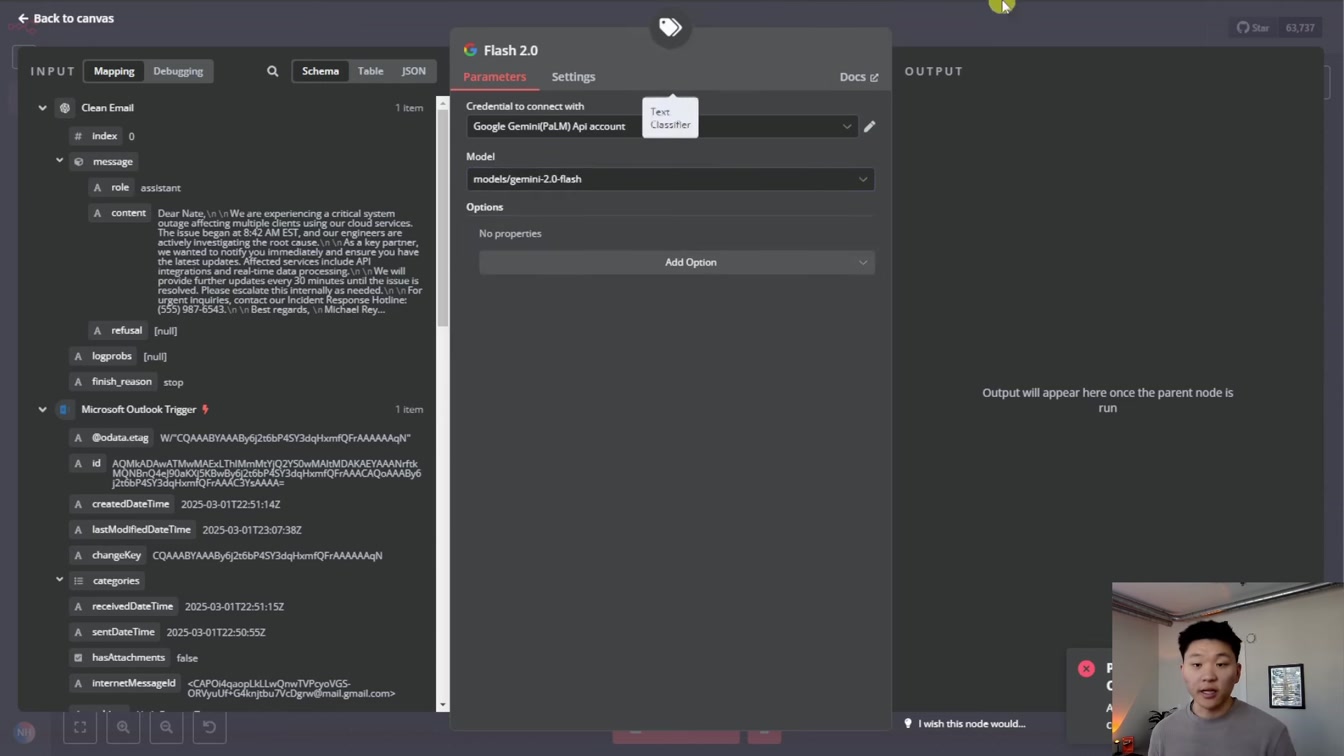1344x756 pixels.
Task: Select the sentDateTime field pill
Action: click(x=115, y=632)
